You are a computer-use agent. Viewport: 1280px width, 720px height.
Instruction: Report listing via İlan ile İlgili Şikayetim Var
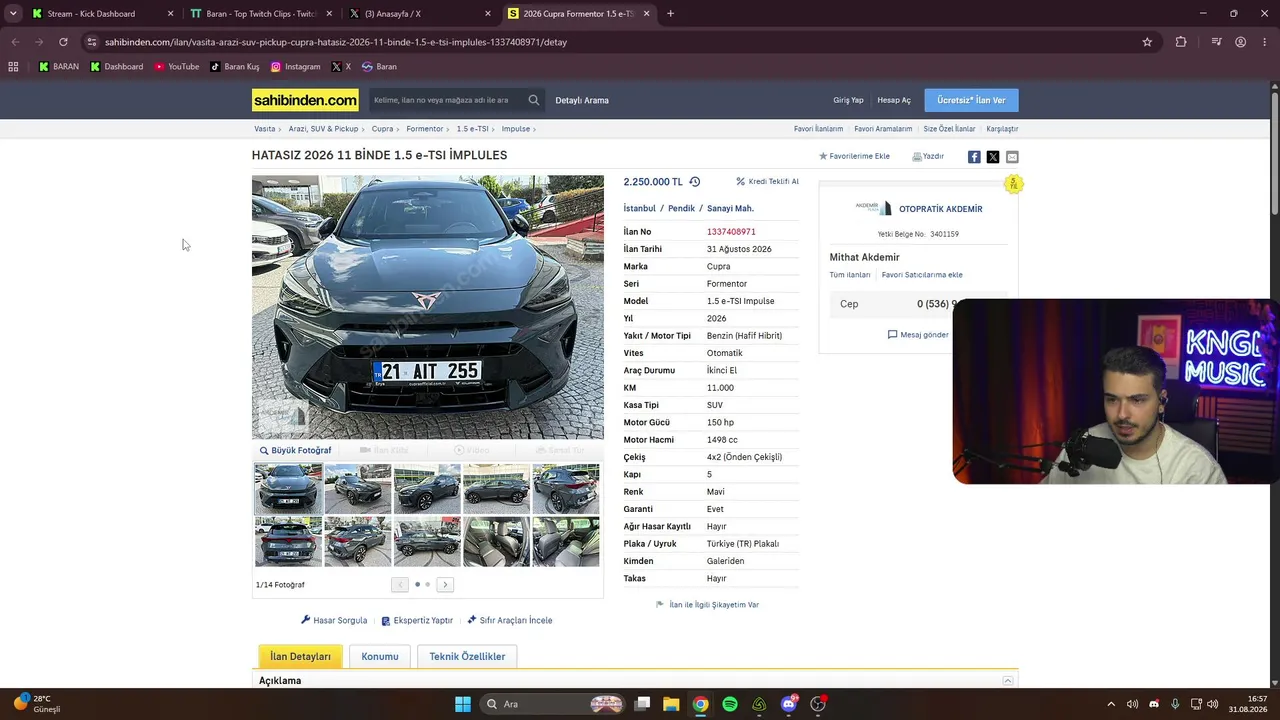(707, 605)
